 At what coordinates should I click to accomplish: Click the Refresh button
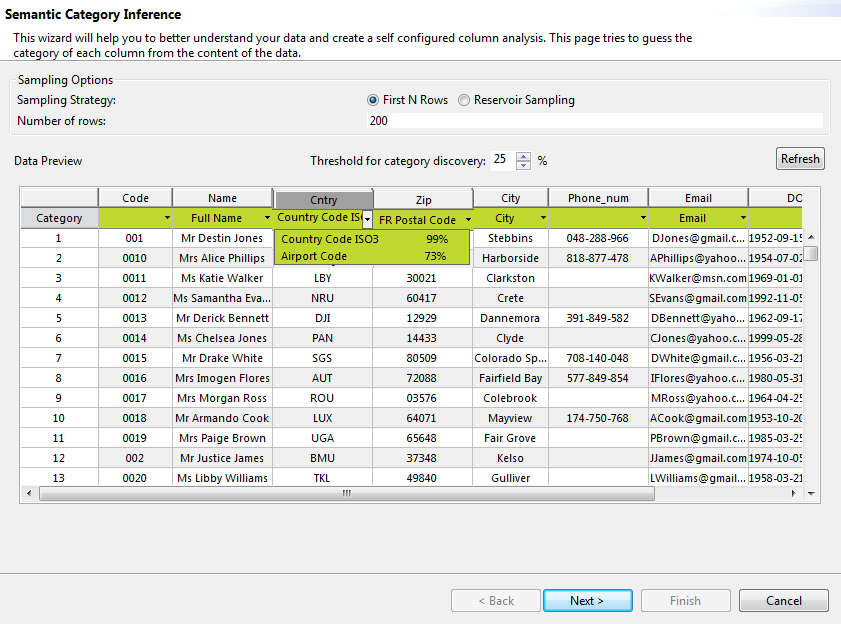pos(800,158)
